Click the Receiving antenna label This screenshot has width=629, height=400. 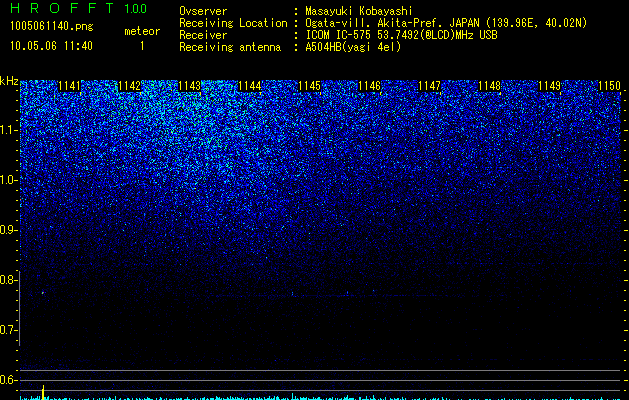pos(230,47)
